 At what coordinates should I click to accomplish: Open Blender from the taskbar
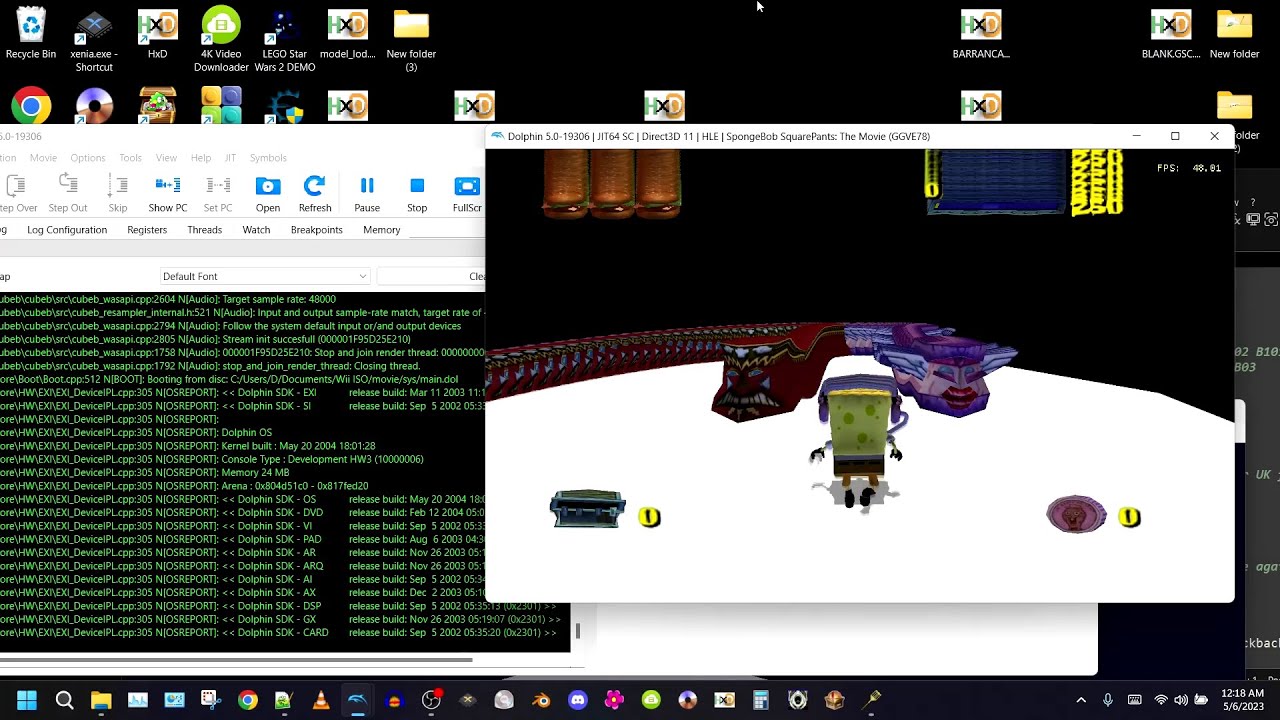click(541, 700)
